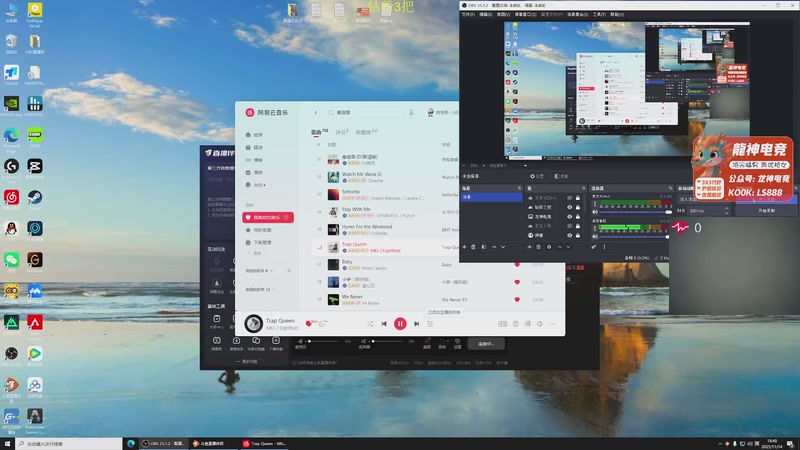800x450 pixels.
Task: Like the now-playing Trap Queen with heart icon
Action: pyautogui.click(x=308, y=323)
